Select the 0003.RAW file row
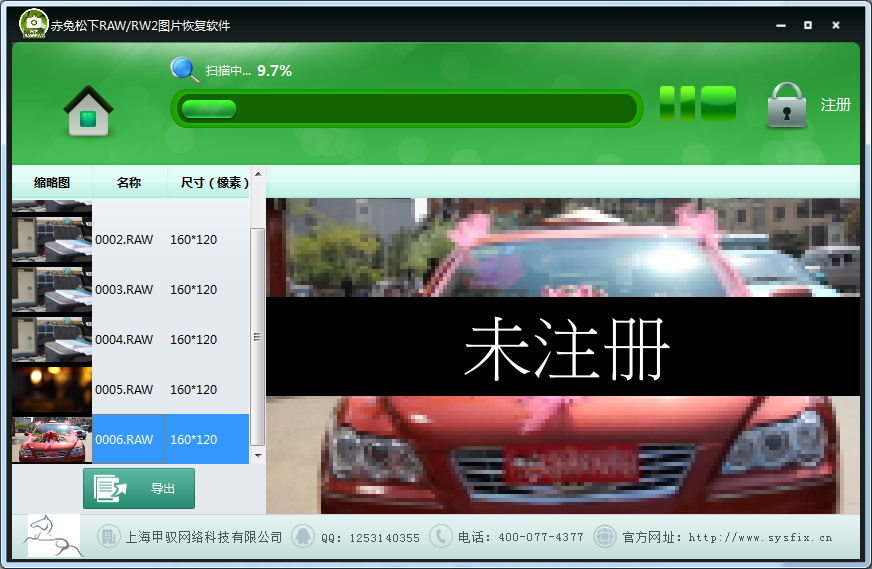Screen dimensions: 872x569 [x=130, y=289]
